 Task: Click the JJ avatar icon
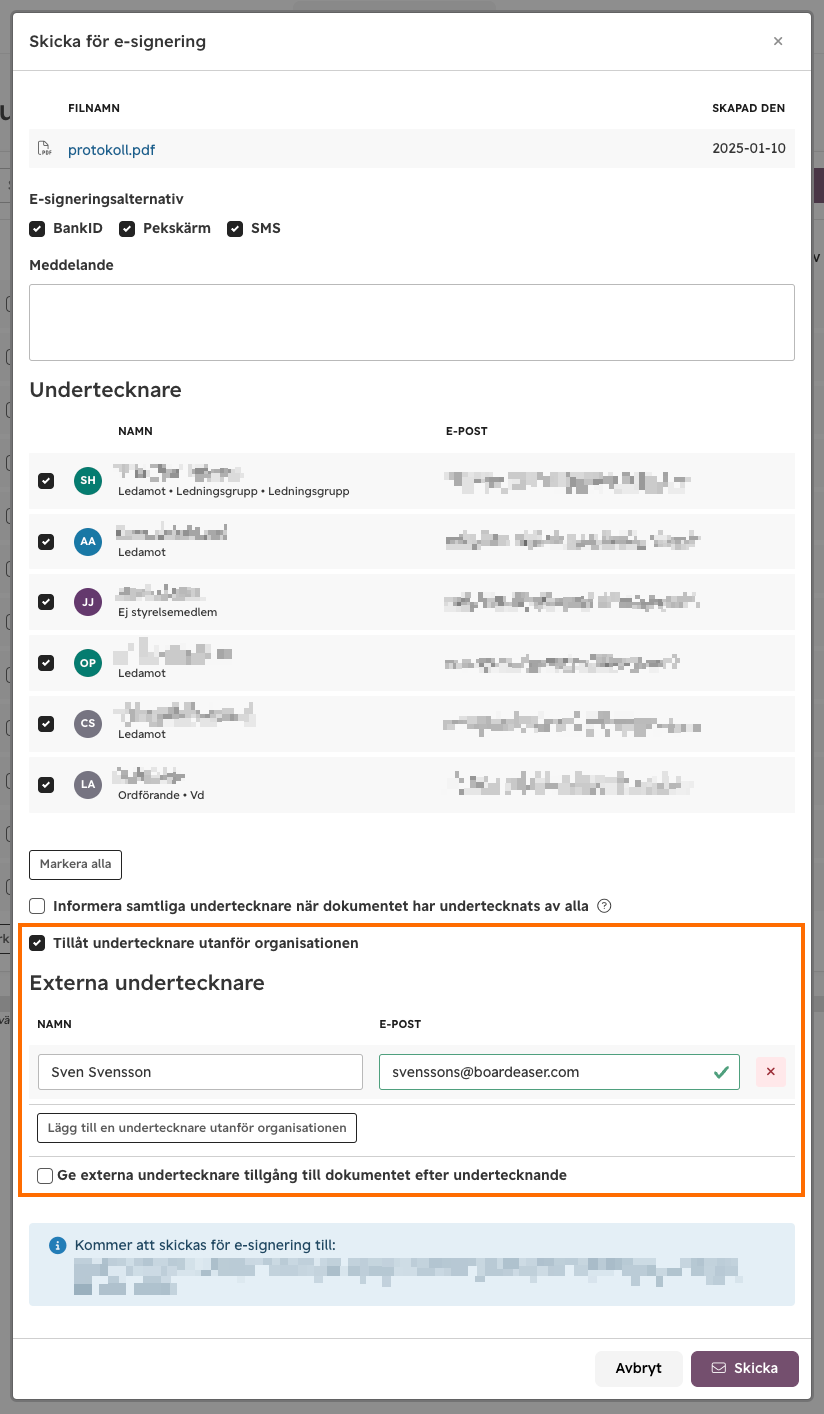[88, 602]
